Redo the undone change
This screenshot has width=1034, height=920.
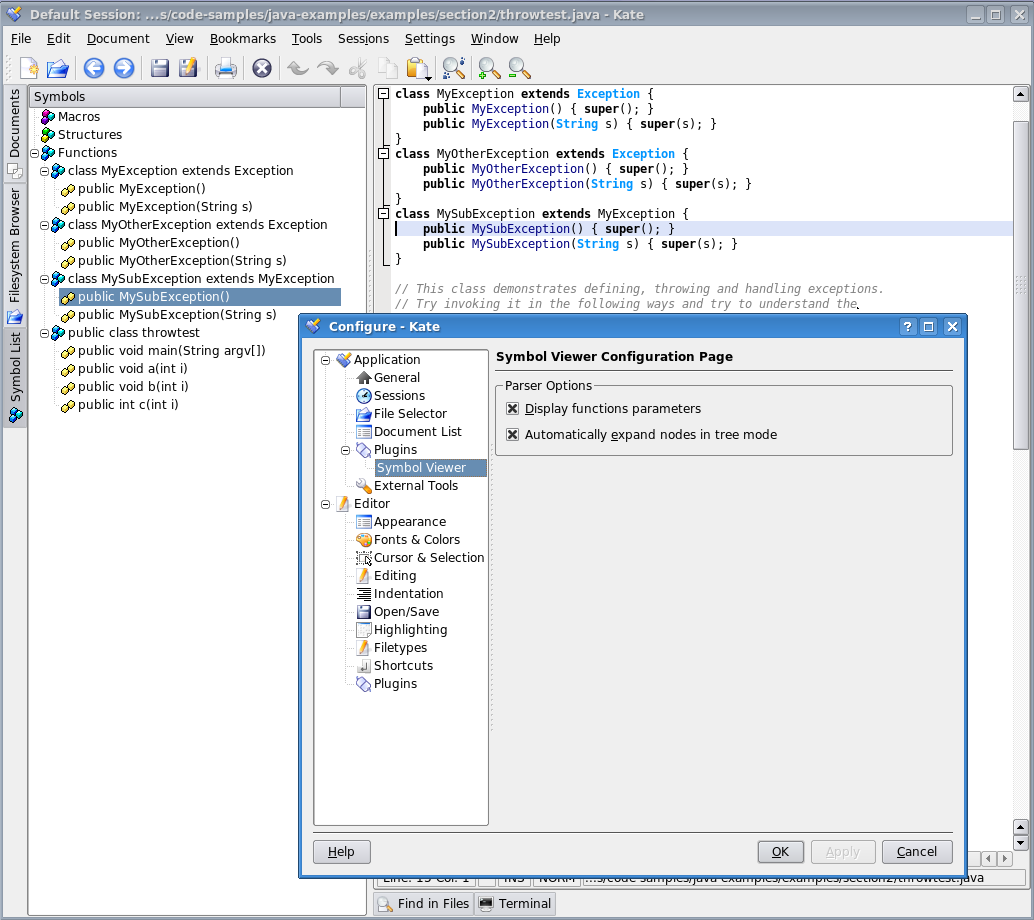pos(328,68)
